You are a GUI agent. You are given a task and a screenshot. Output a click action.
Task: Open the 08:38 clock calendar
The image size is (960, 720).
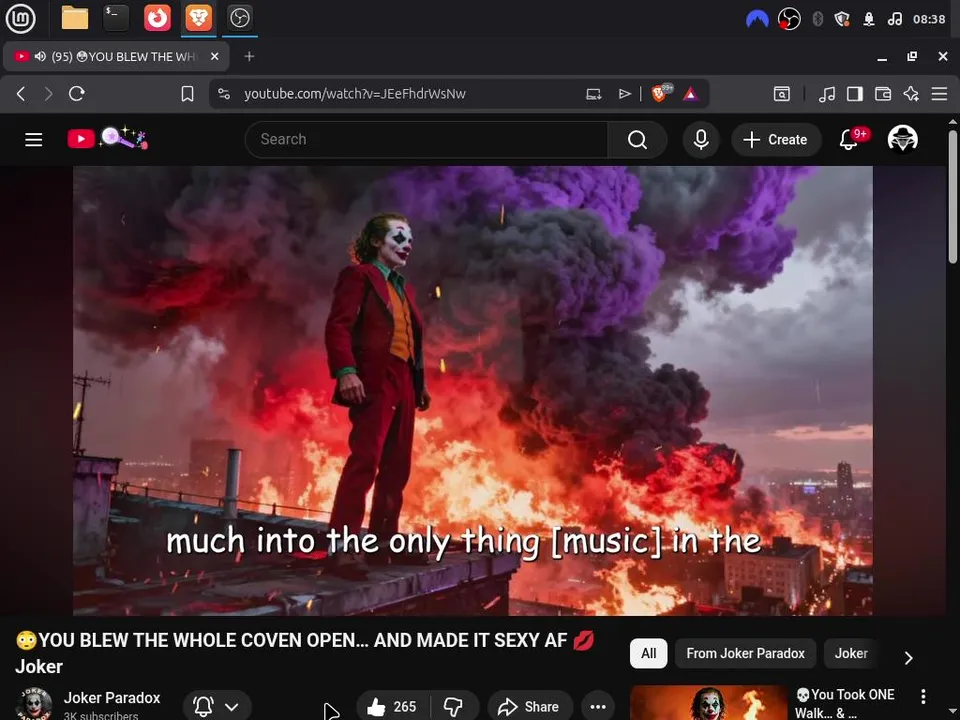929,19
